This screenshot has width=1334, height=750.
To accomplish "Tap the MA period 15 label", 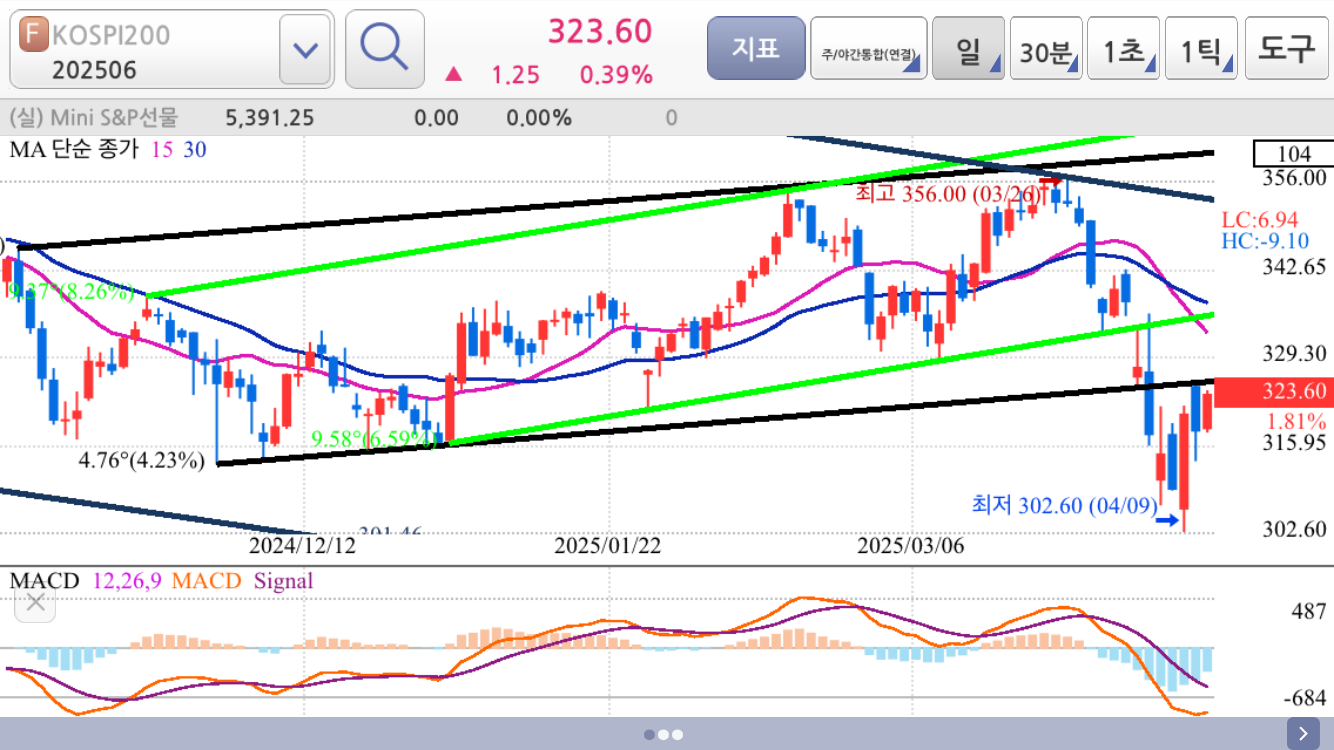I will coord(161,150).
